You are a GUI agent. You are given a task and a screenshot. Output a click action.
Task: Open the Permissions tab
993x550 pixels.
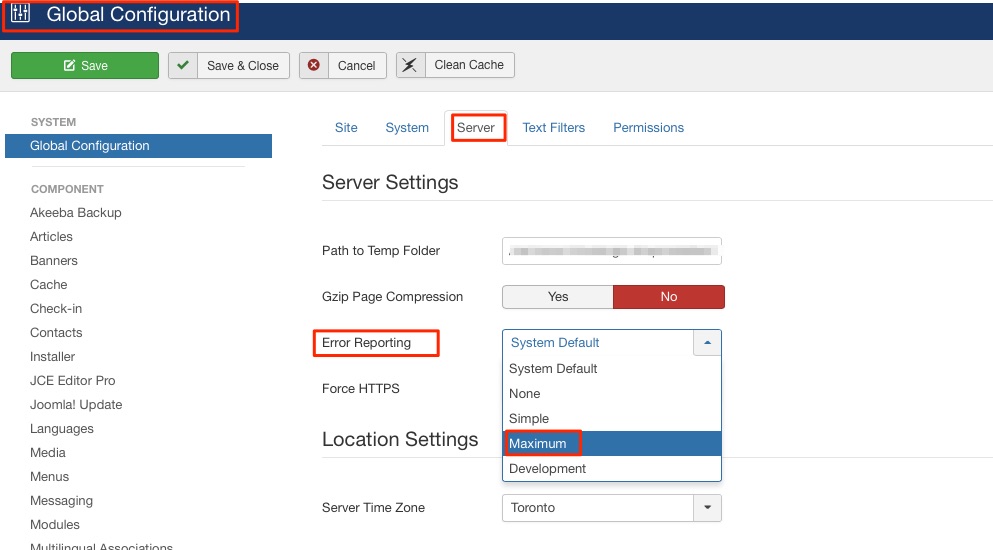coord(648,127)
